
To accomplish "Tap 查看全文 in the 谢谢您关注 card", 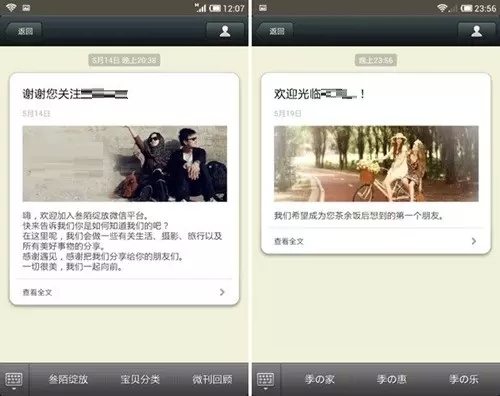I will [37, 292].
